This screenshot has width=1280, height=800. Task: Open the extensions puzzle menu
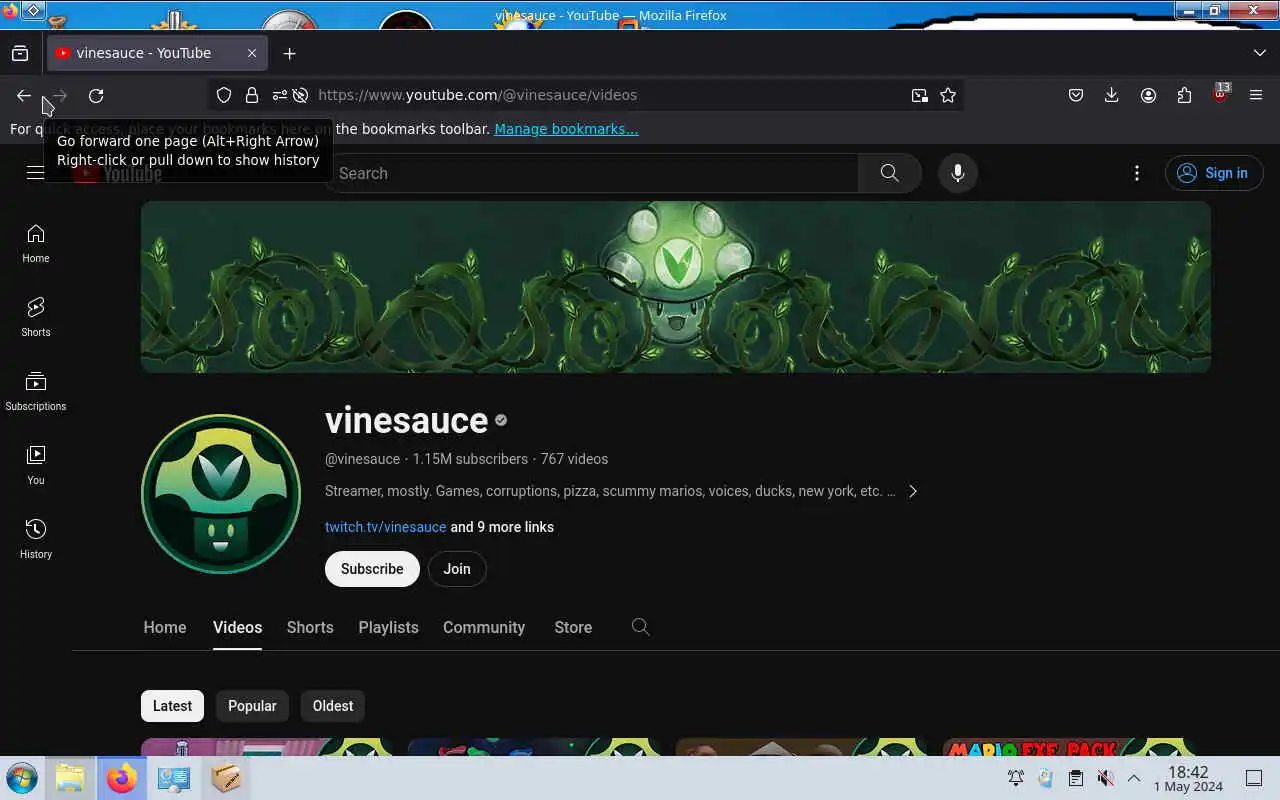(1184, 95)
